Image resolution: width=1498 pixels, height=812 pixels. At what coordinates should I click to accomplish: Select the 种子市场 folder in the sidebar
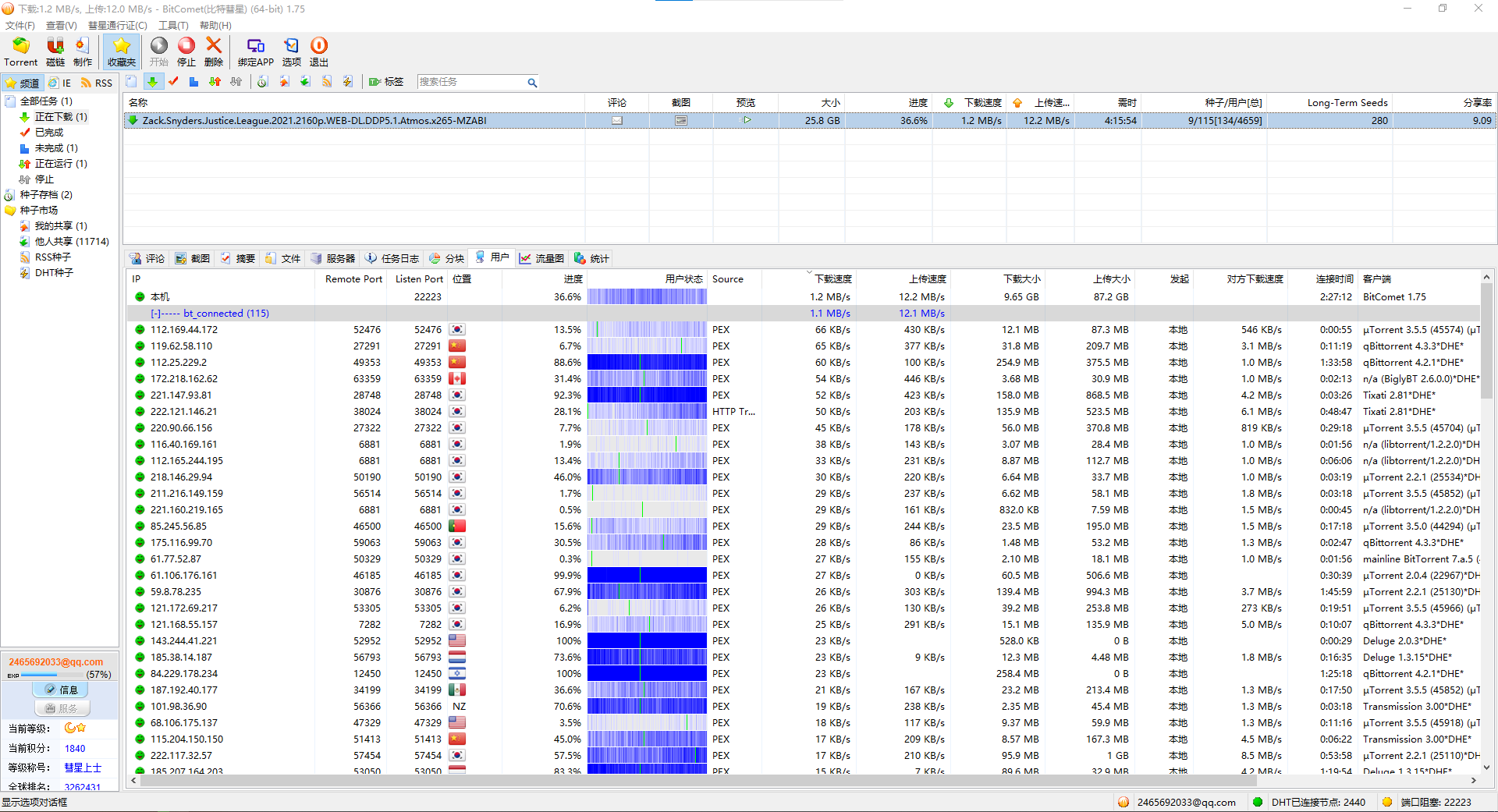click(39, 211)
